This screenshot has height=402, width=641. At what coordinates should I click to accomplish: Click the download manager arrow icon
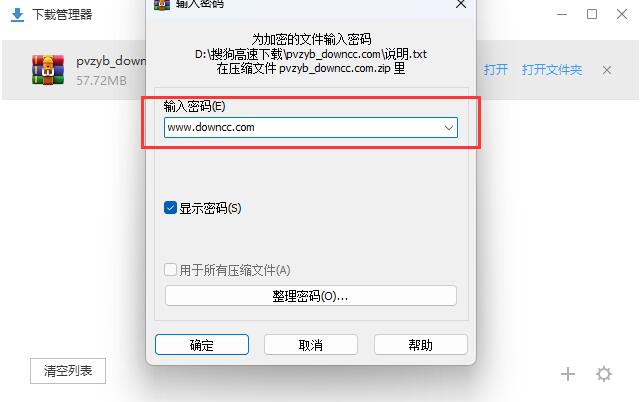[17, 15]
